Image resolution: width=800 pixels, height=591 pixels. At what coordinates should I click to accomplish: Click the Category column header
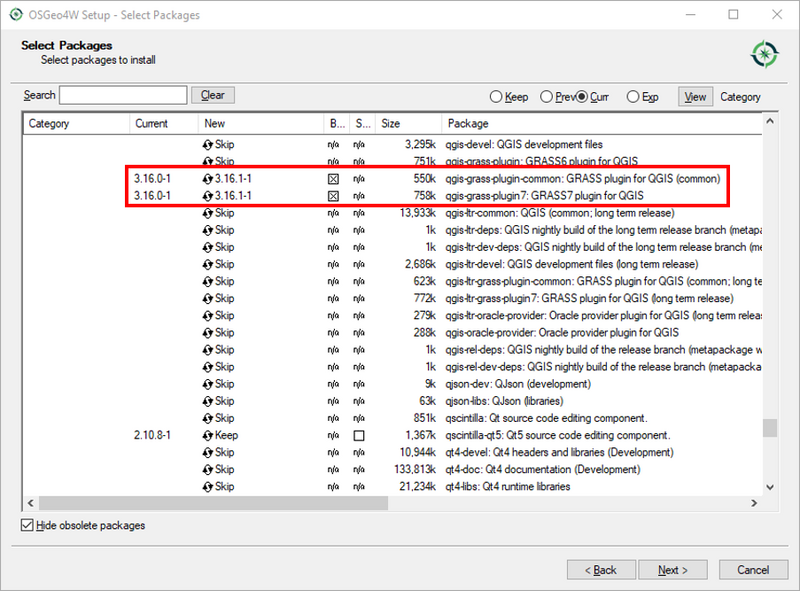(75, 124)
